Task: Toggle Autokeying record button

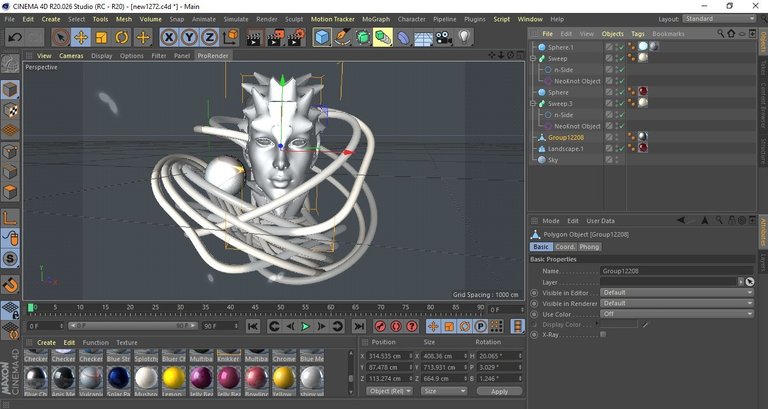Action: (x=396, y=326)
